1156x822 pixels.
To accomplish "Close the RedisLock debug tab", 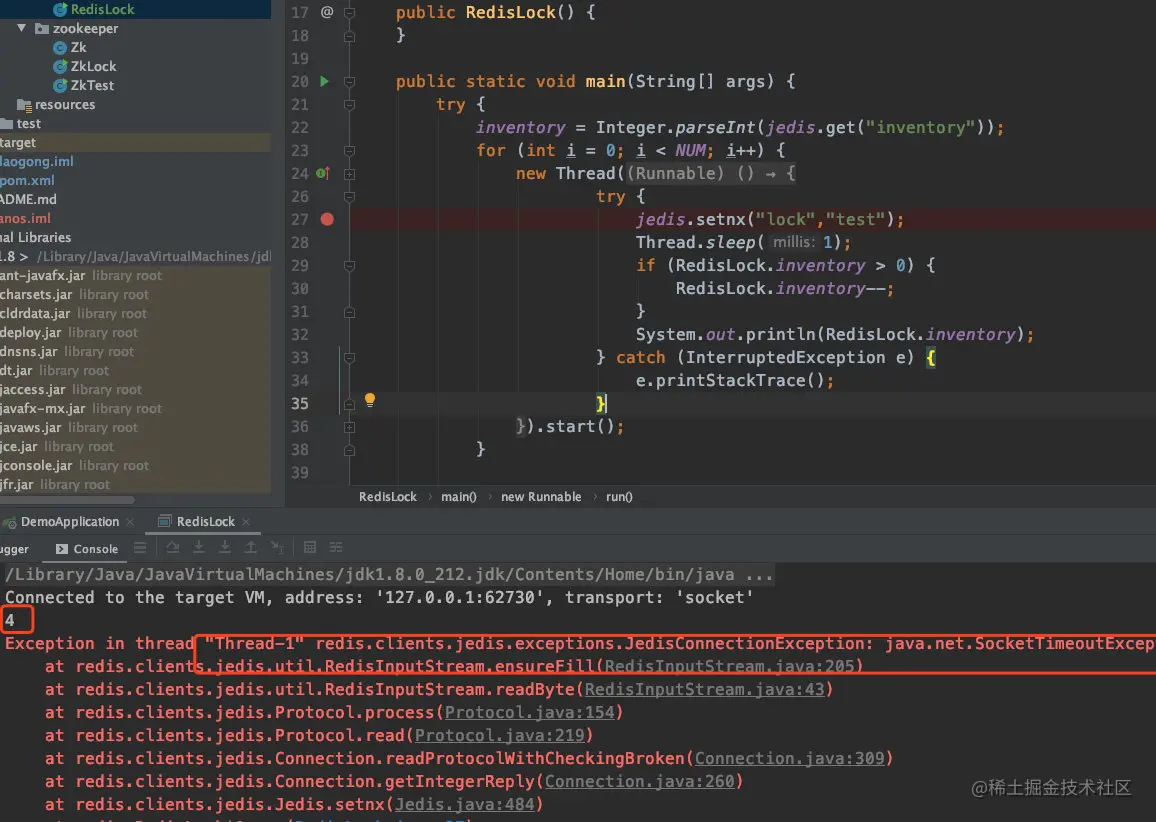I will point(246,522).
